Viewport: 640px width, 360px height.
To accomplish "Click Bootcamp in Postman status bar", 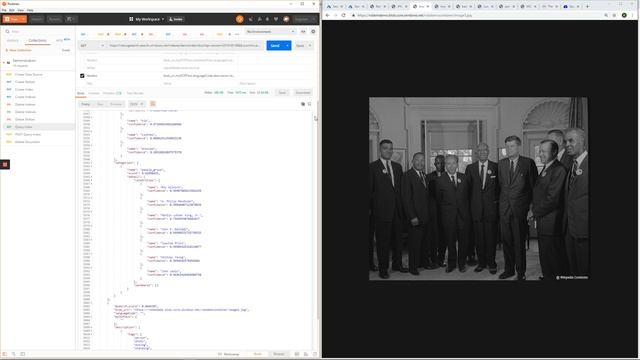I will 229,354.
